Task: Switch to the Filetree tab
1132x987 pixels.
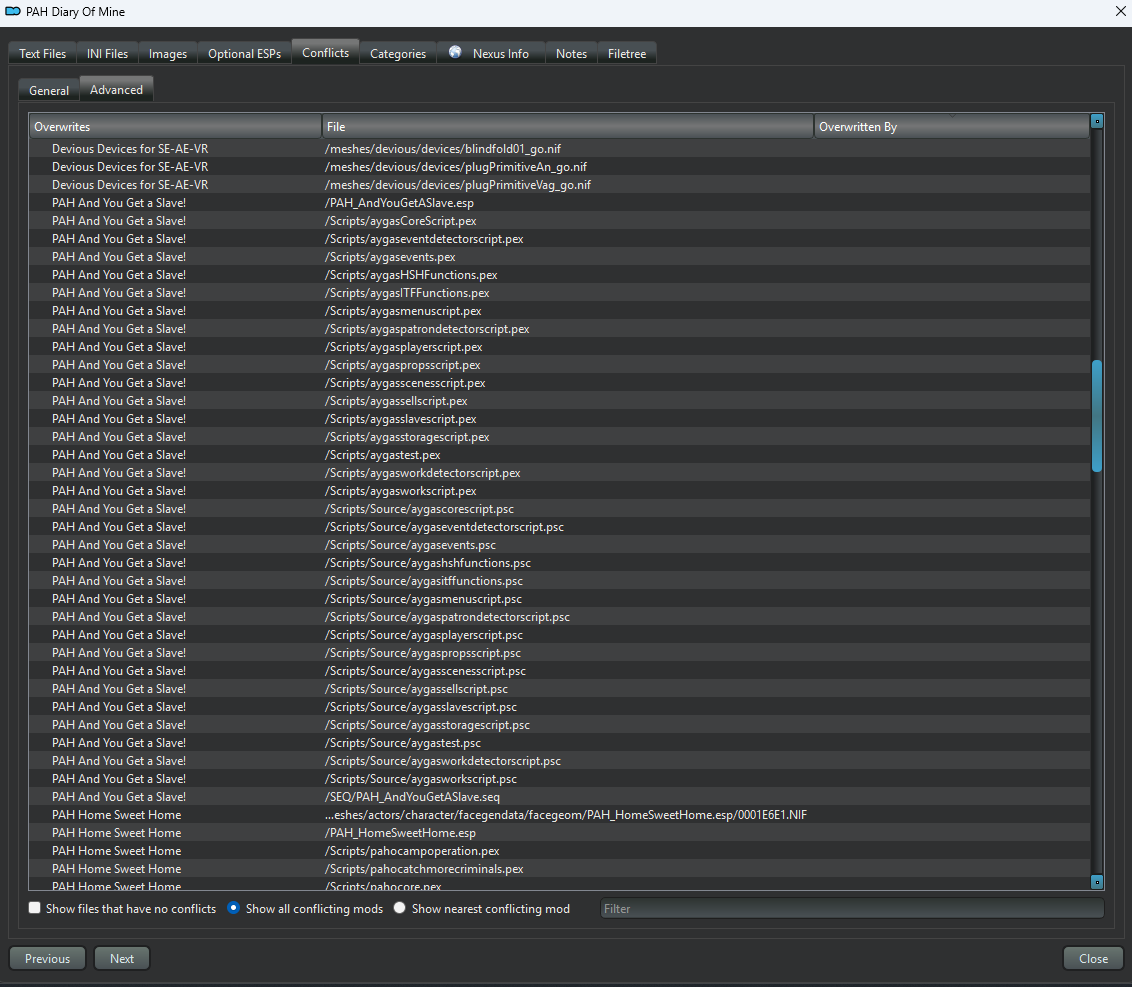Action: [x=627, y=53]
